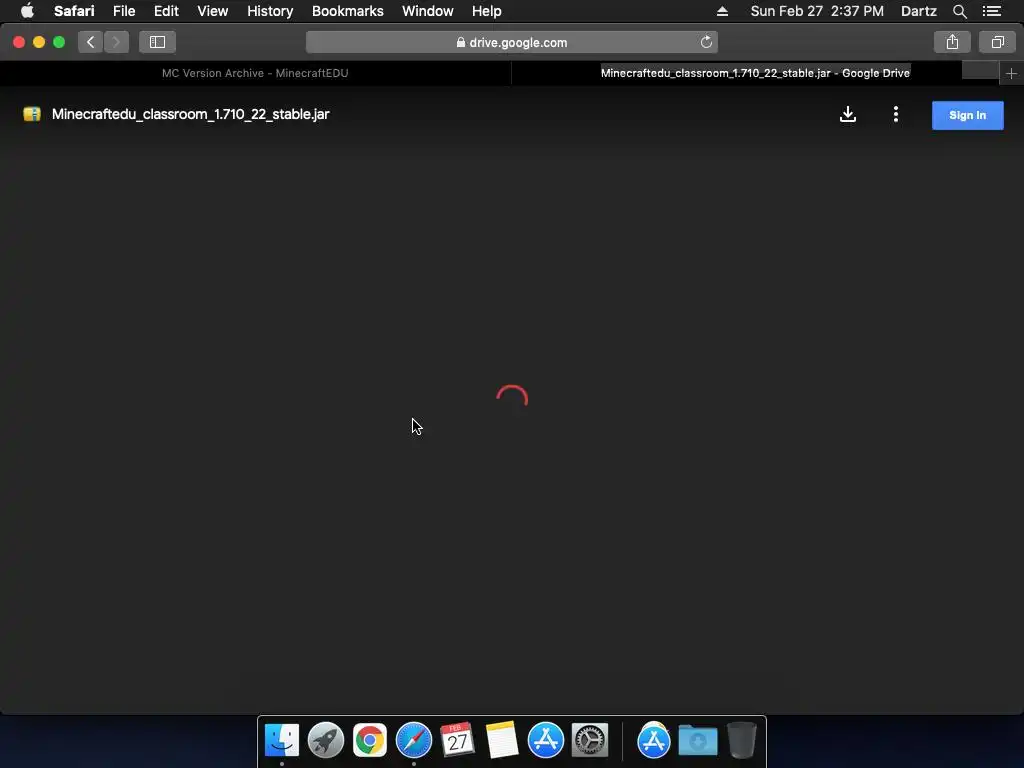Click the file name Minecraftedu_classroom_1.710_22_stable.jar

pos(191,114)
